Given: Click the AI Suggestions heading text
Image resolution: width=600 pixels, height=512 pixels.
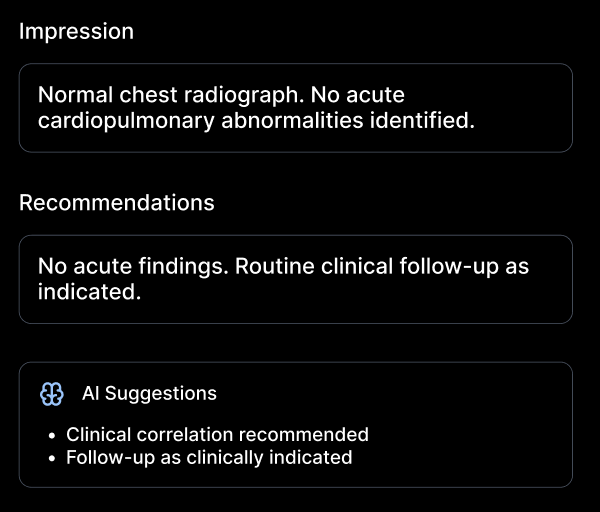Looking at the screenshot, I should (x=149, y=394).
